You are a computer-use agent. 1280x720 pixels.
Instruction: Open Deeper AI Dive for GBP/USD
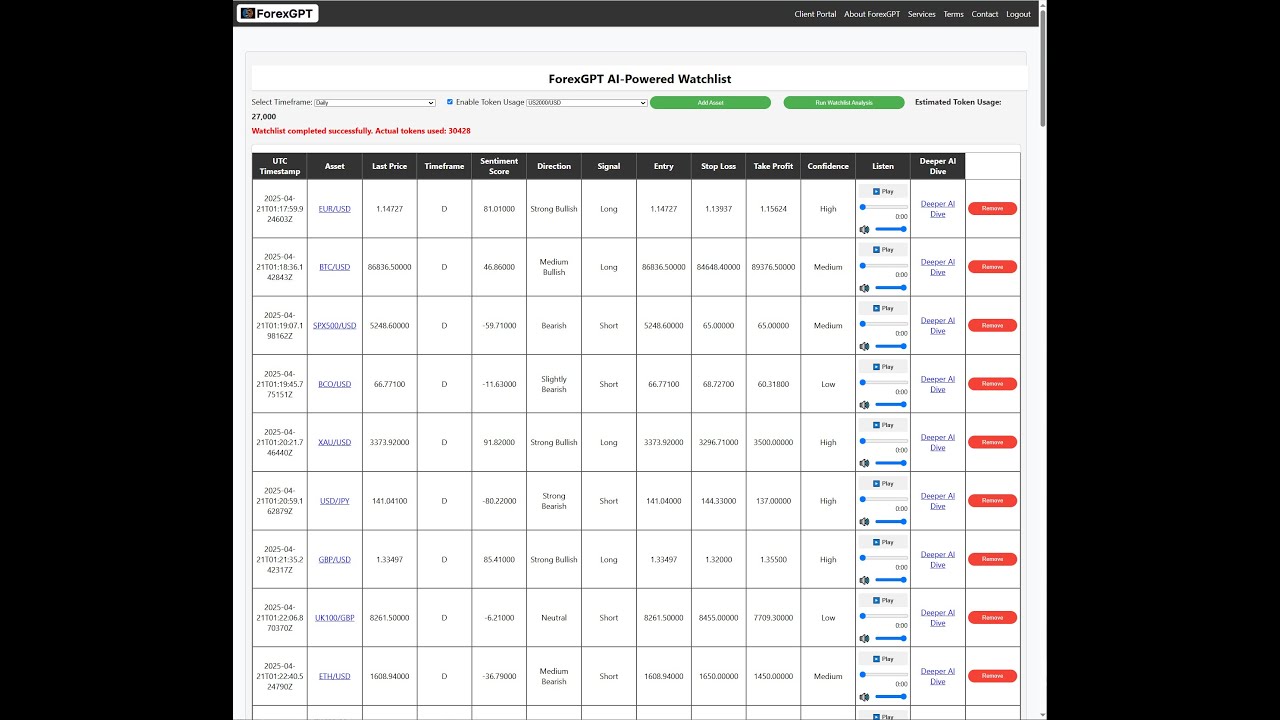pyautogui.click(x=938, y=559)
